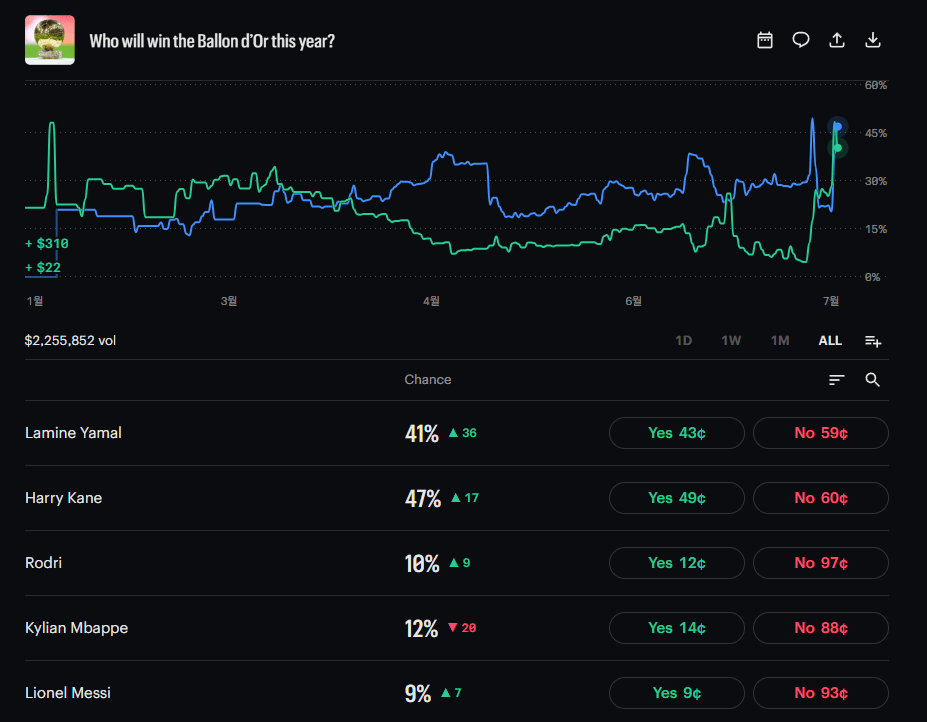Click the search magnifier icon

pos(873,380)
